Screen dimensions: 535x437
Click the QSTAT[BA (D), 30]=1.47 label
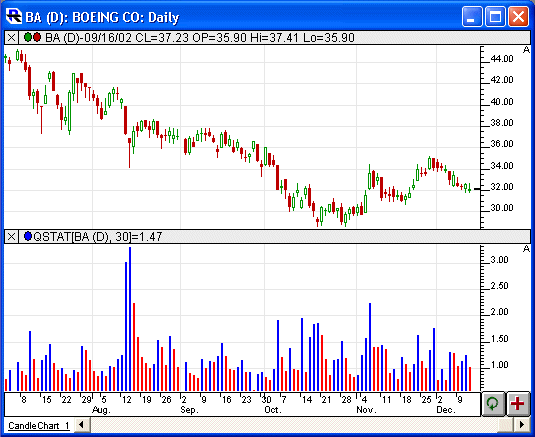click(x=98, y=236)
